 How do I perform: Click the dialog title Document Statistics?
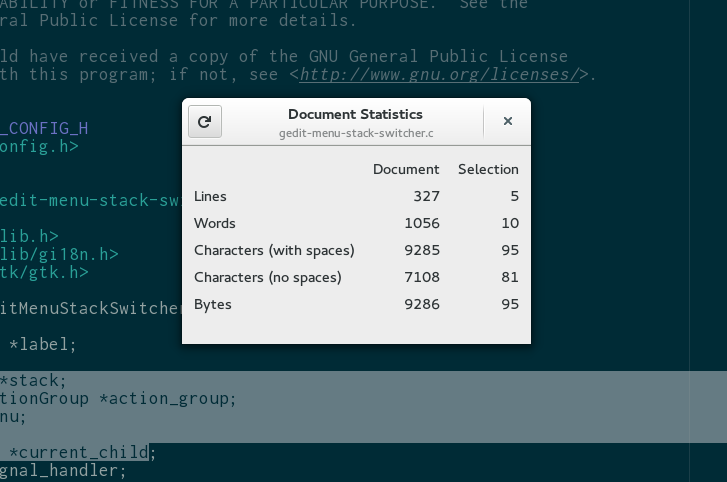tap(355, 114)
